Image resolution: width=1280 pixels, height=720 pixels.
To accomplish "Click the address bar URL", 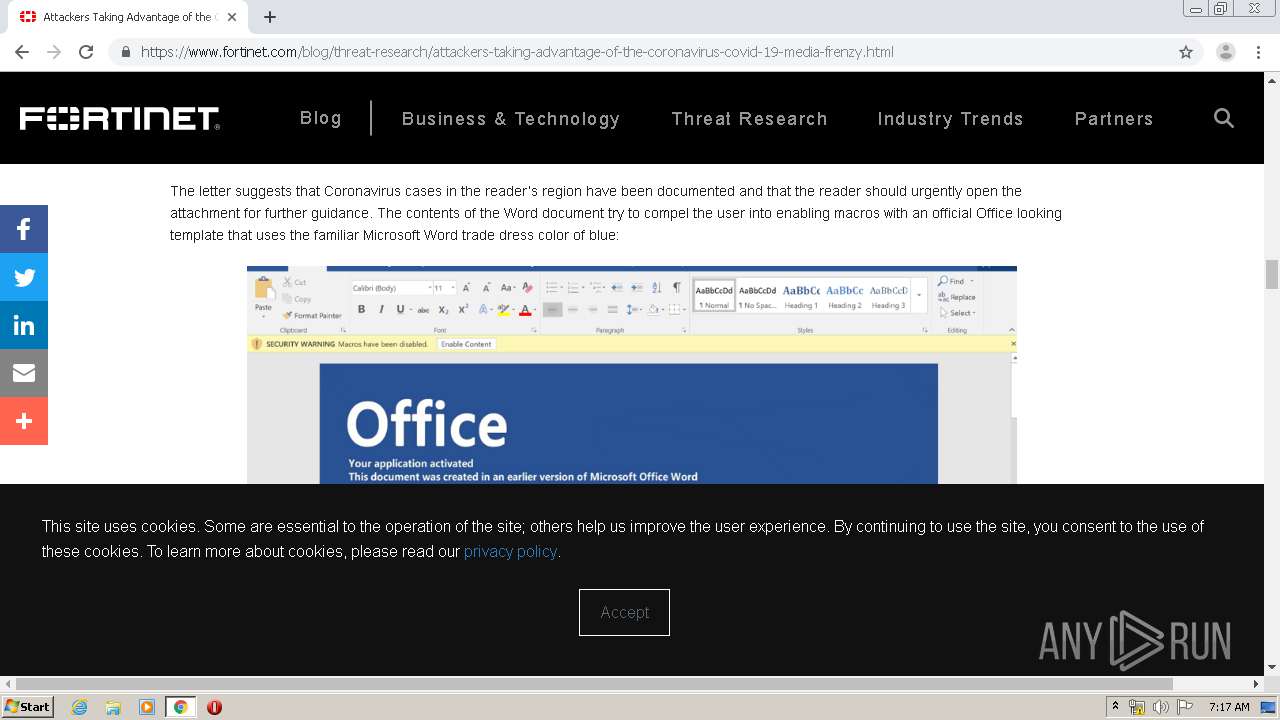I will pos(517,52).
